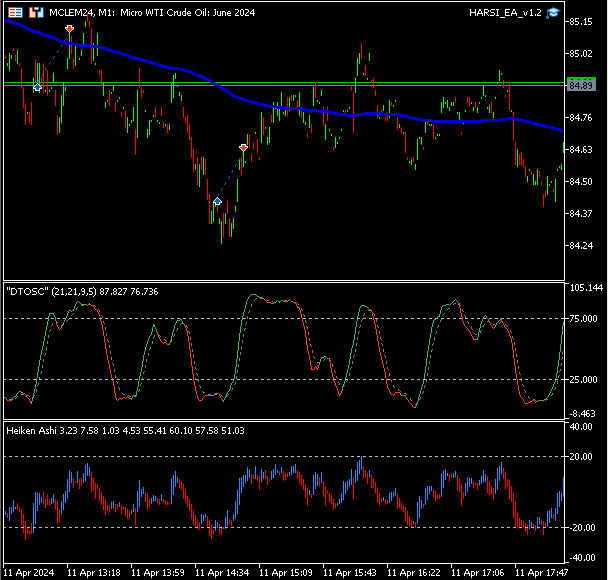Click Heiken Ashi scale level -20.00
The height and width of the screenshot is (580, 608).
[582, 528]
